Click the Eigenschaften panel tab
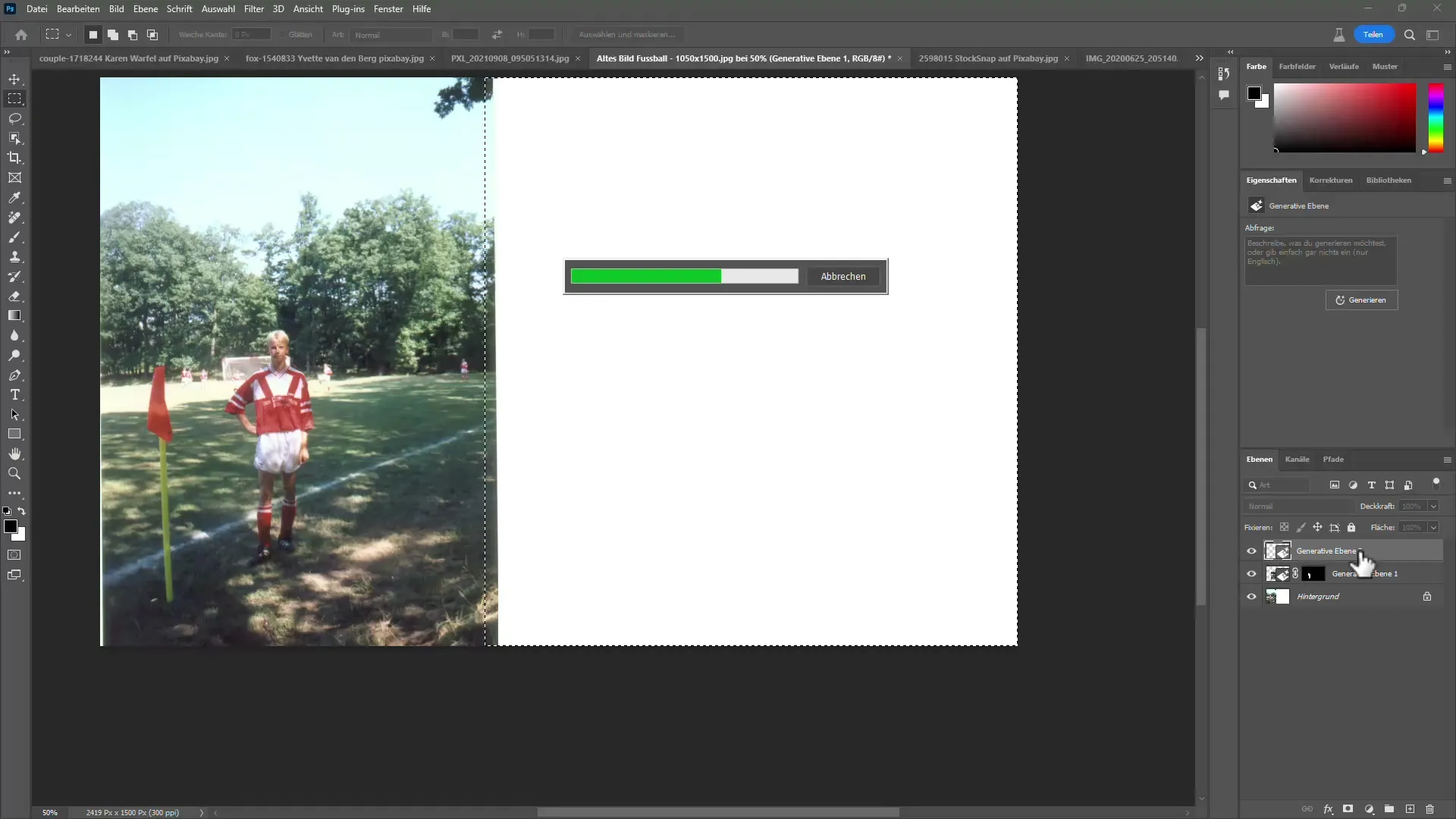 pos(1271,179)
